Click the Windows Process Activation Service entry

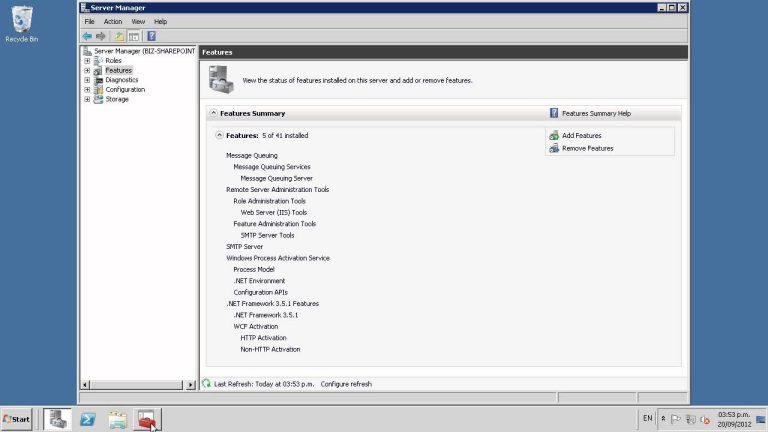coord(278,258)
